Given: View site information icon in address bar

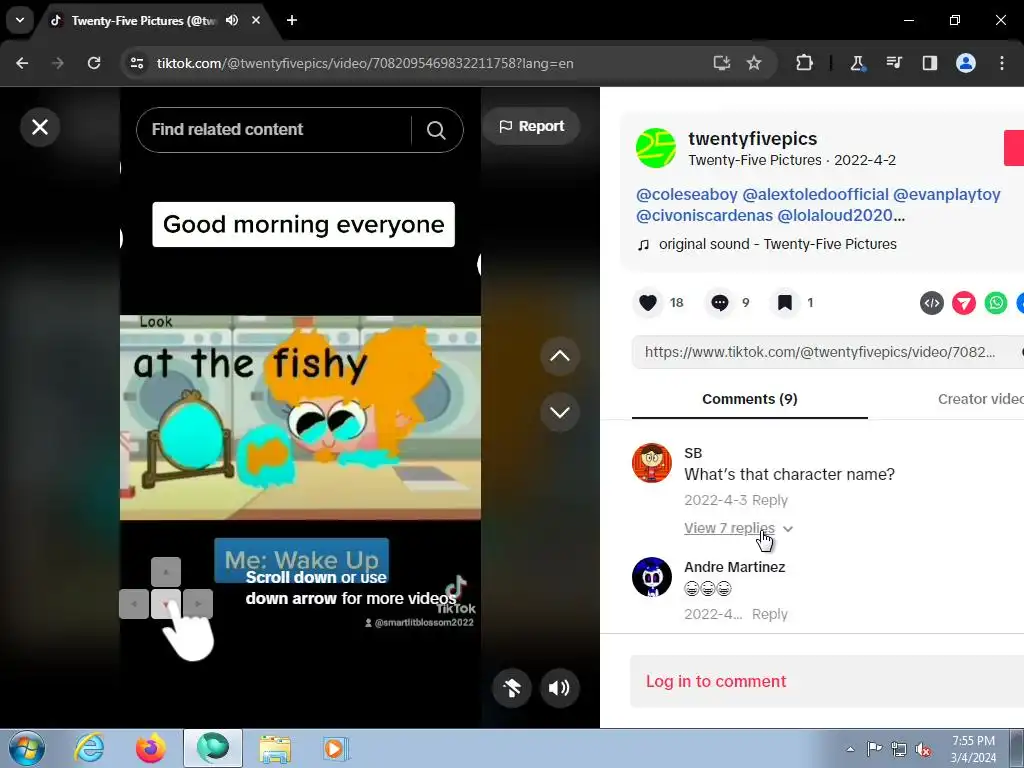Looking at the screenshot, I should coord(137,63).
